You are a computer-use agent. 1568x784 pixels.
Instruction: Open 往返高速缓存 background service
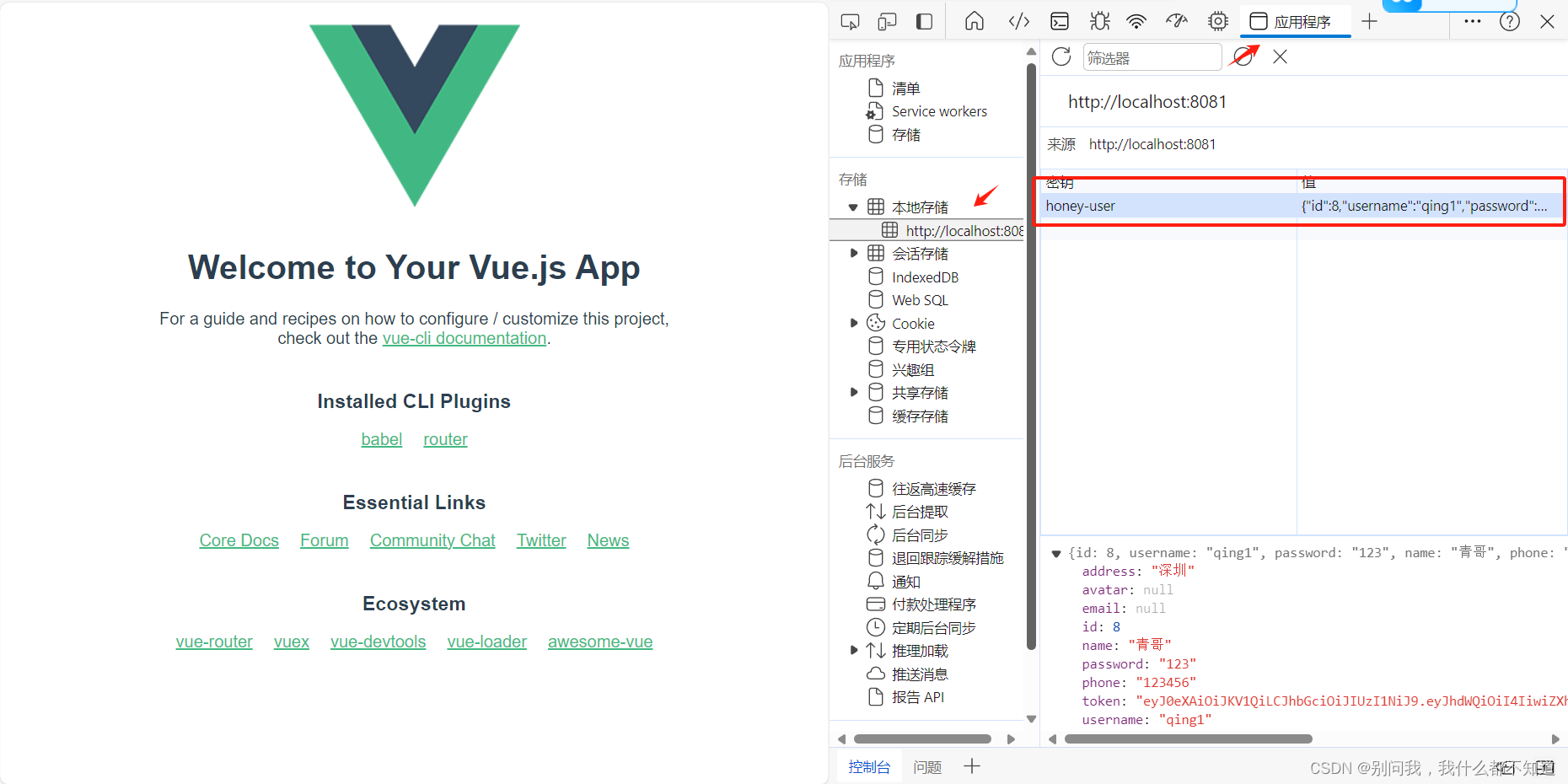pos(933,489)
